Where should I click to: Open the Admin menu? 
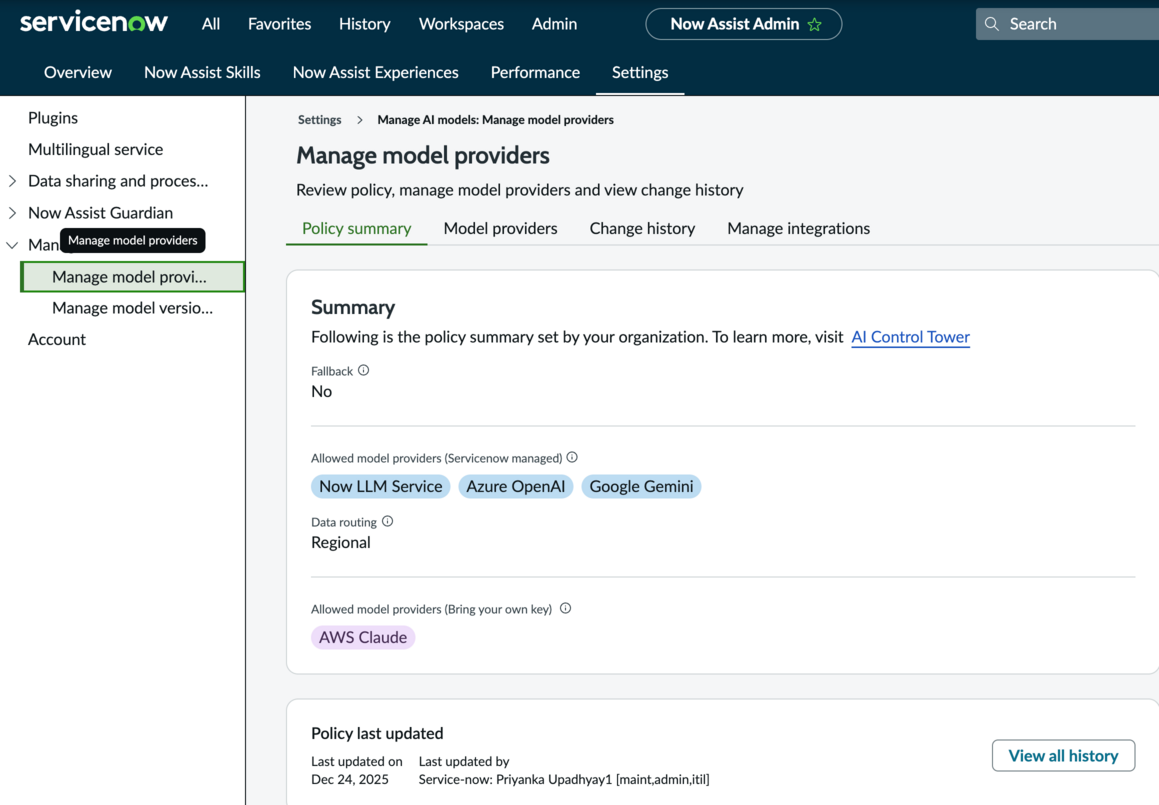pos(554,24)
